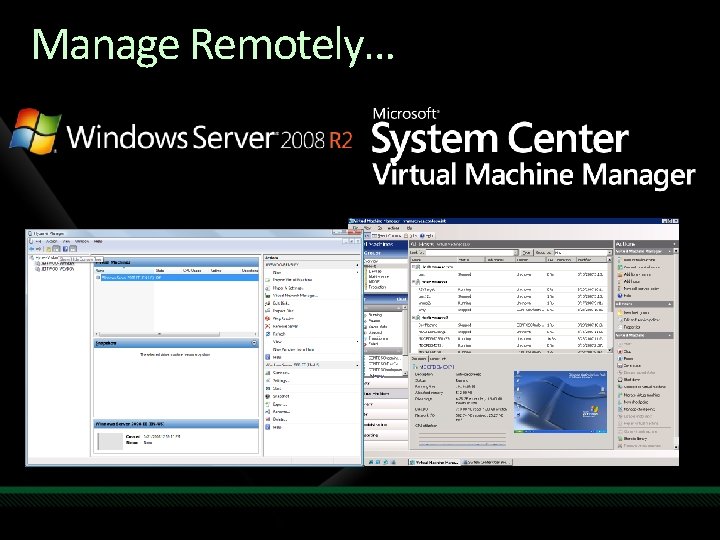
Task: Switch to the Summary tab in VM details
Action: [419, 359]
